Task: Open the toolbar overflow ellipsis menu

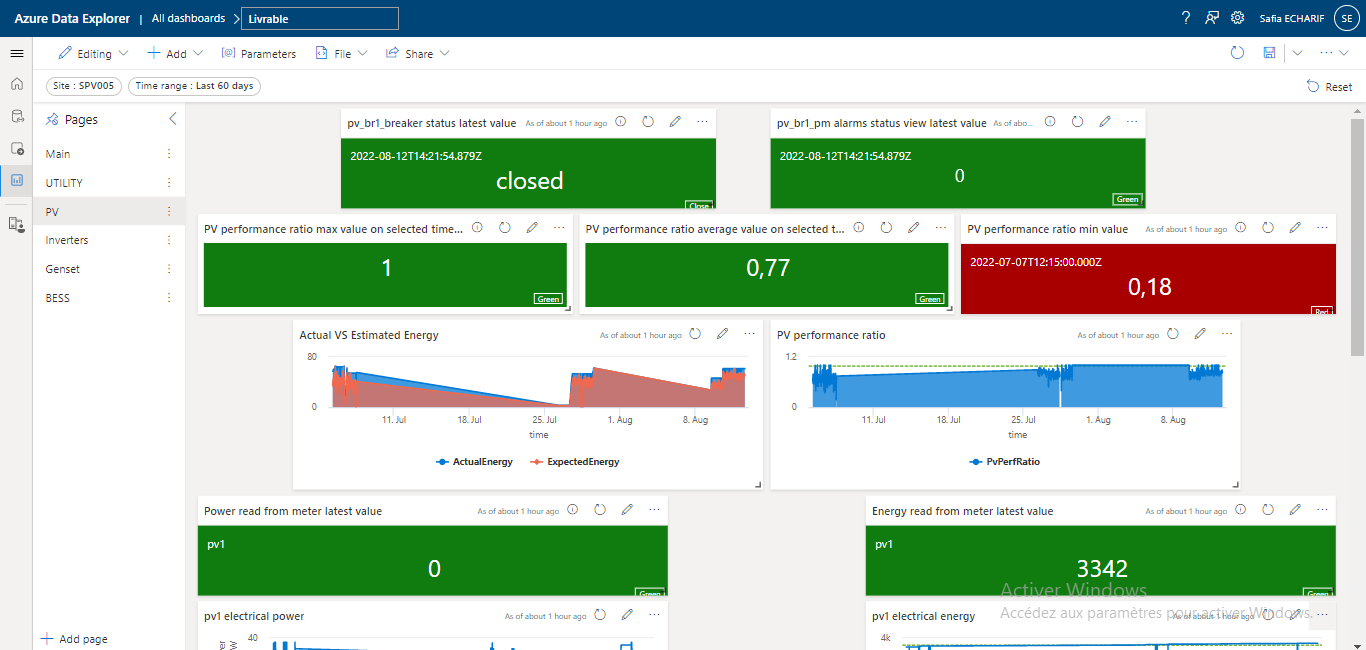Action: tap(1328, 53)
